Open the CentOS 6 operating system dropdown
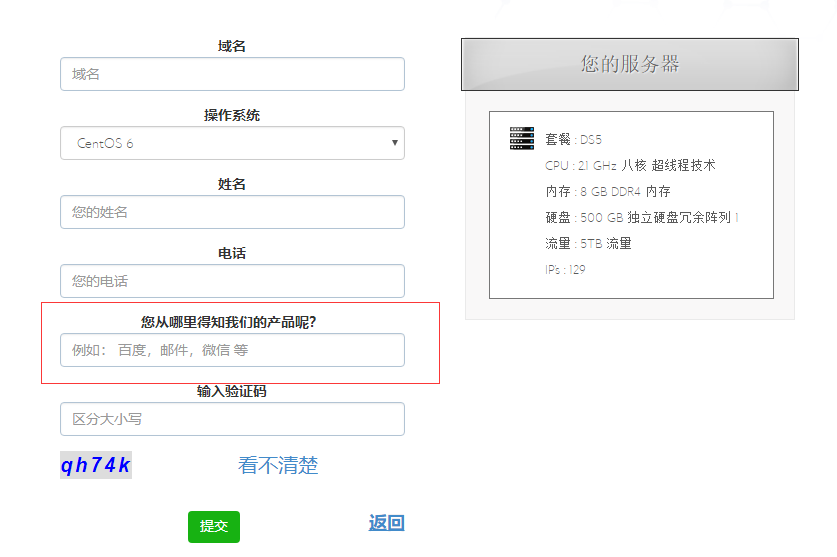 232,143
